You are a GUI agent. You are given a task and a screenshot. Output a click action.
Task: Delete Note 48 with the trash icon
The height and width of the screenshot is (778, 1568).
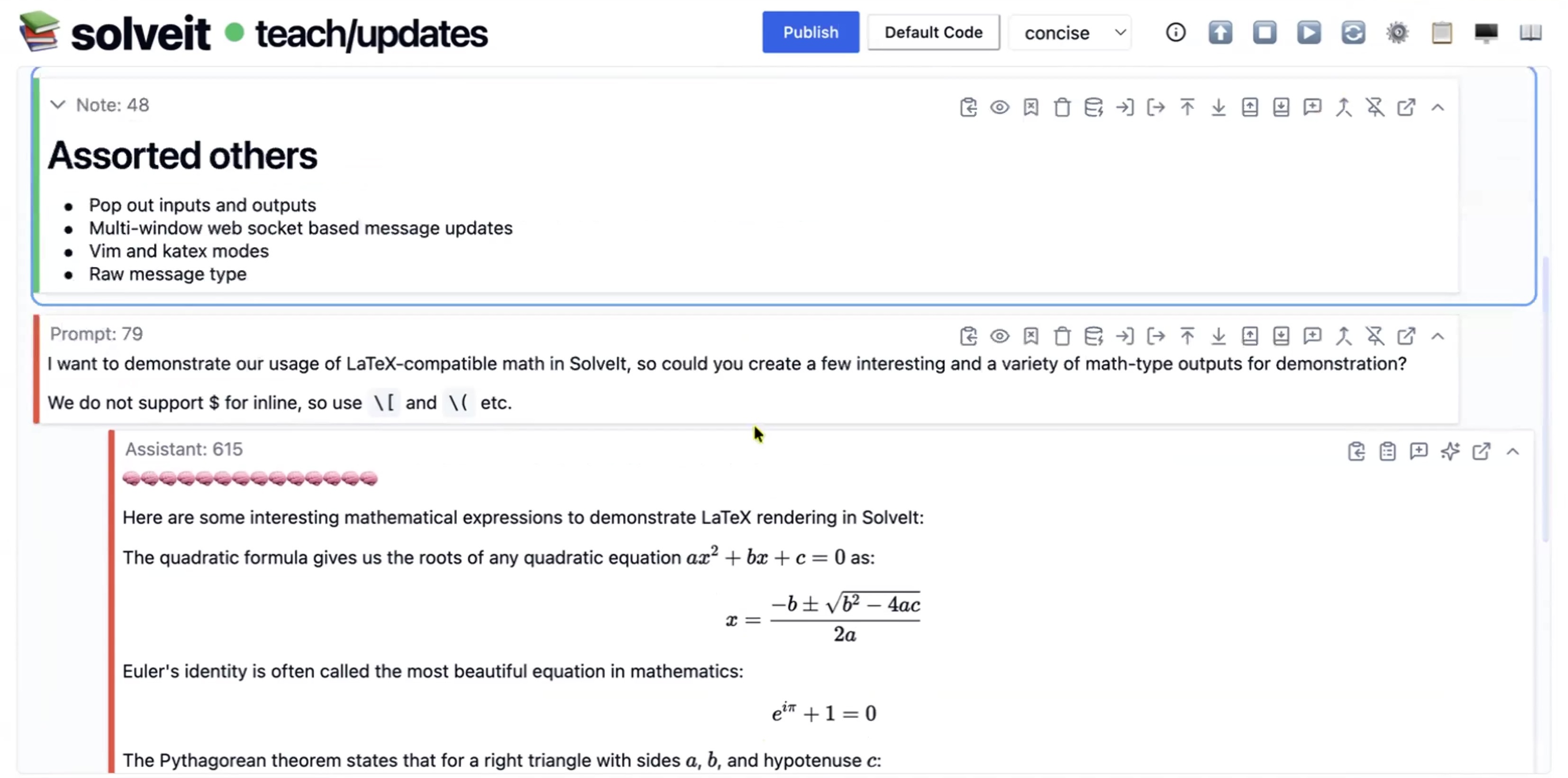pyautogui.click(x=1062, y=108)
